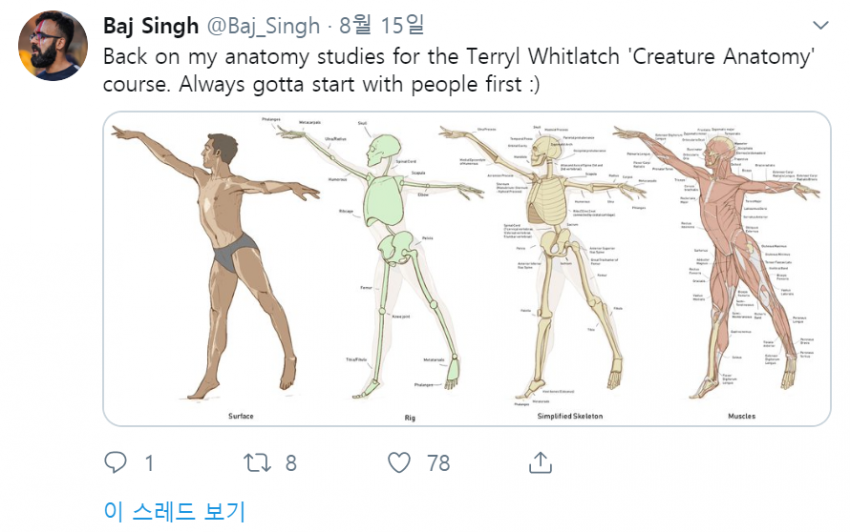Open Baj Singh's profile picture

tap(52, 46)
